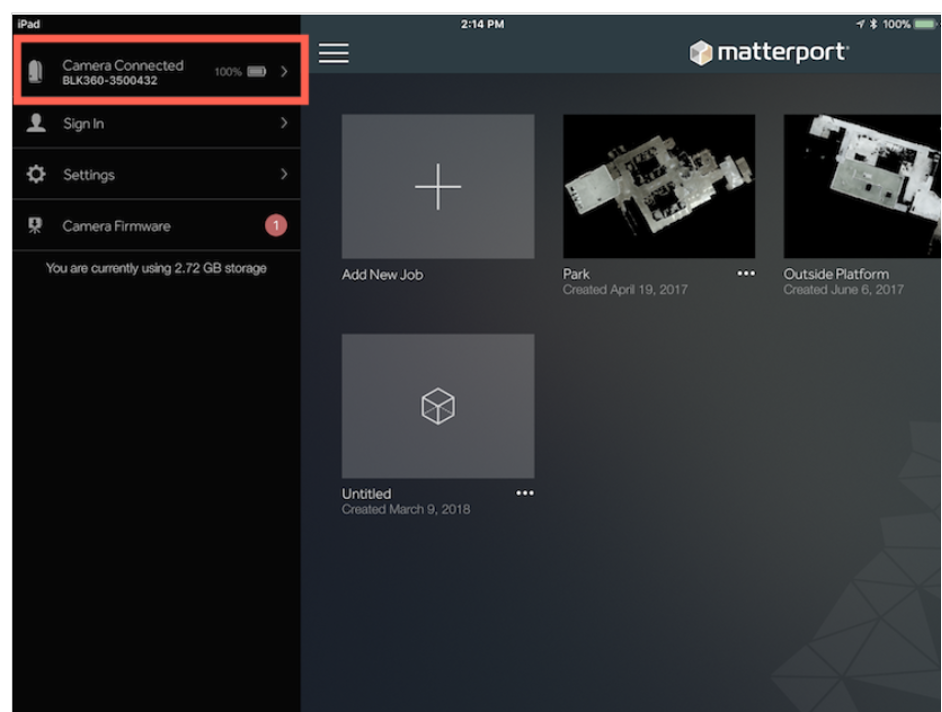Open the hamburger menu icon
Viewport: 942px width, 712px height.
tap(333, 53)
